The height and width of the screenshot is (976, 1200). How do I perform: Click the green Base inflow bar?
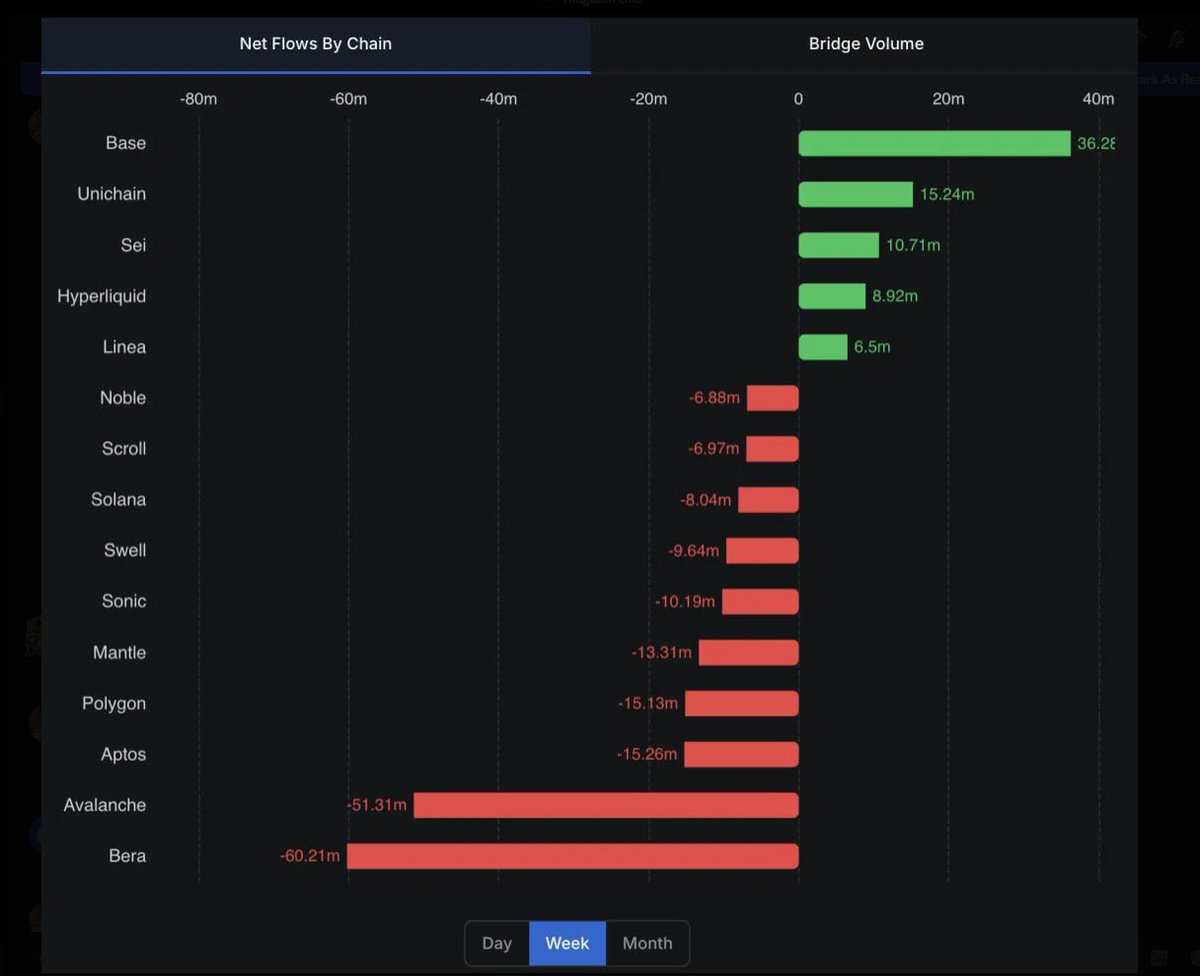click(x=934, y=144)
